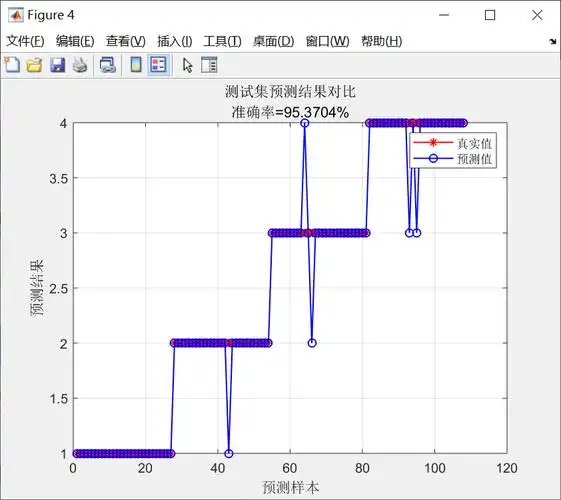The image size is (561, 500).
Task: Click the 准确率=95.3704% subtitle text
Action: (x=290, y=112)
